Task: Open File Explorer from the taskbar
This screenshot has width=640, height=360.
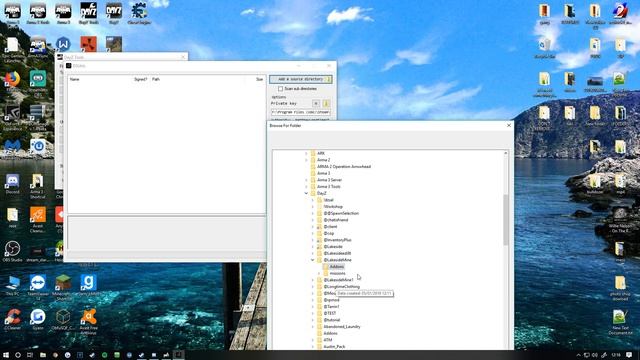Action: (x=43, y=355)
